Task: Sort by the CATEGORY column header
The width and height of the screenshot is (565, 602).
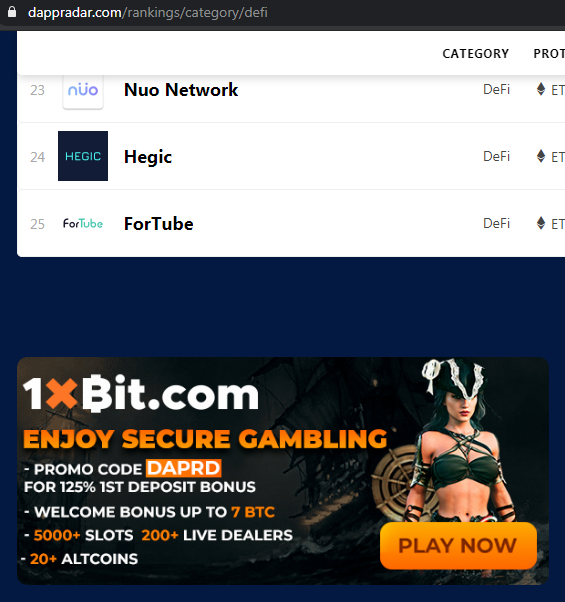Action: pos(476,54)
